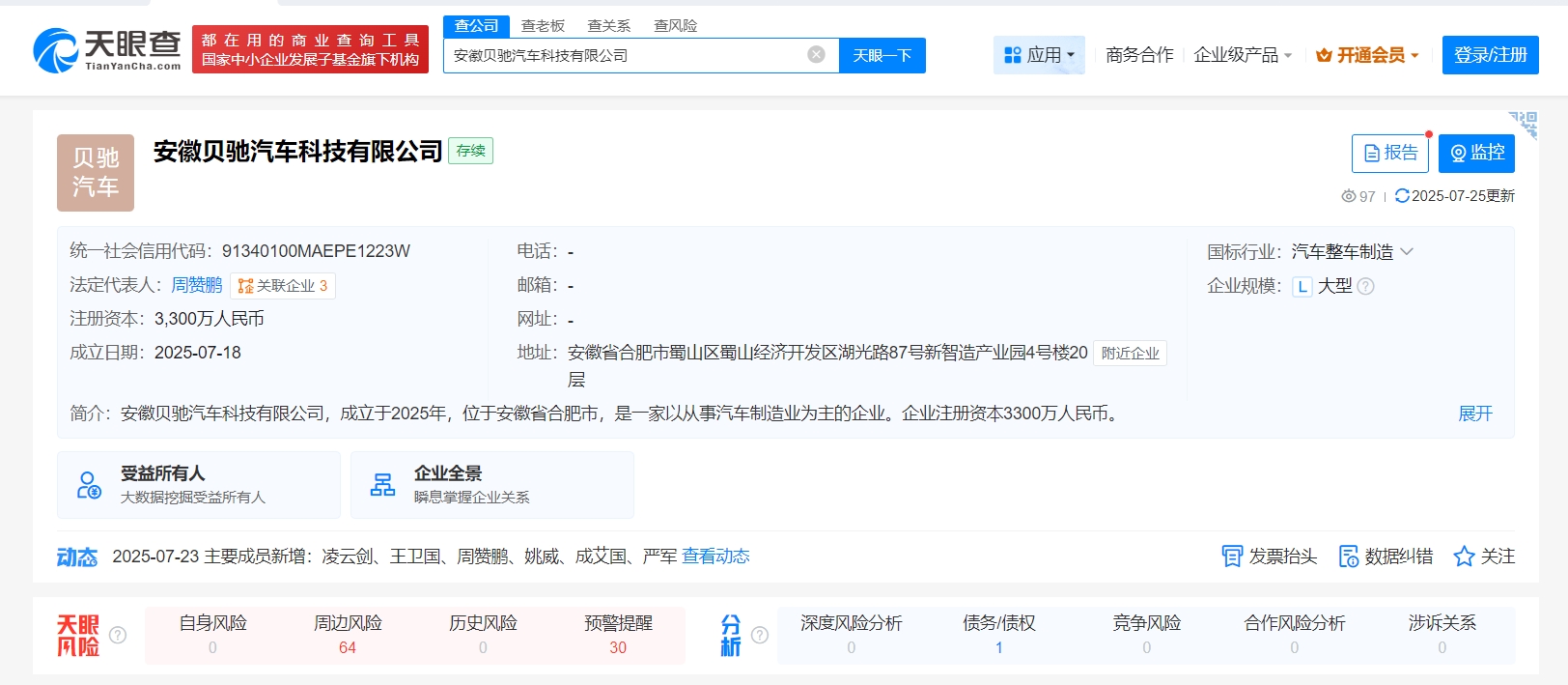Click the company address text
The image size is (1568, 685).
[827, 365]
